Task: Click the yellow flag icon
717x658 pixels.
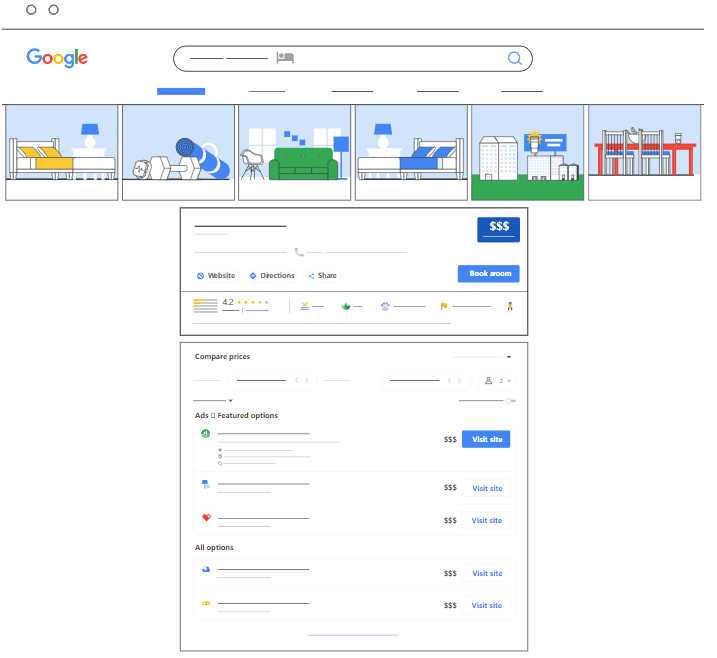Action: (444, 306)
